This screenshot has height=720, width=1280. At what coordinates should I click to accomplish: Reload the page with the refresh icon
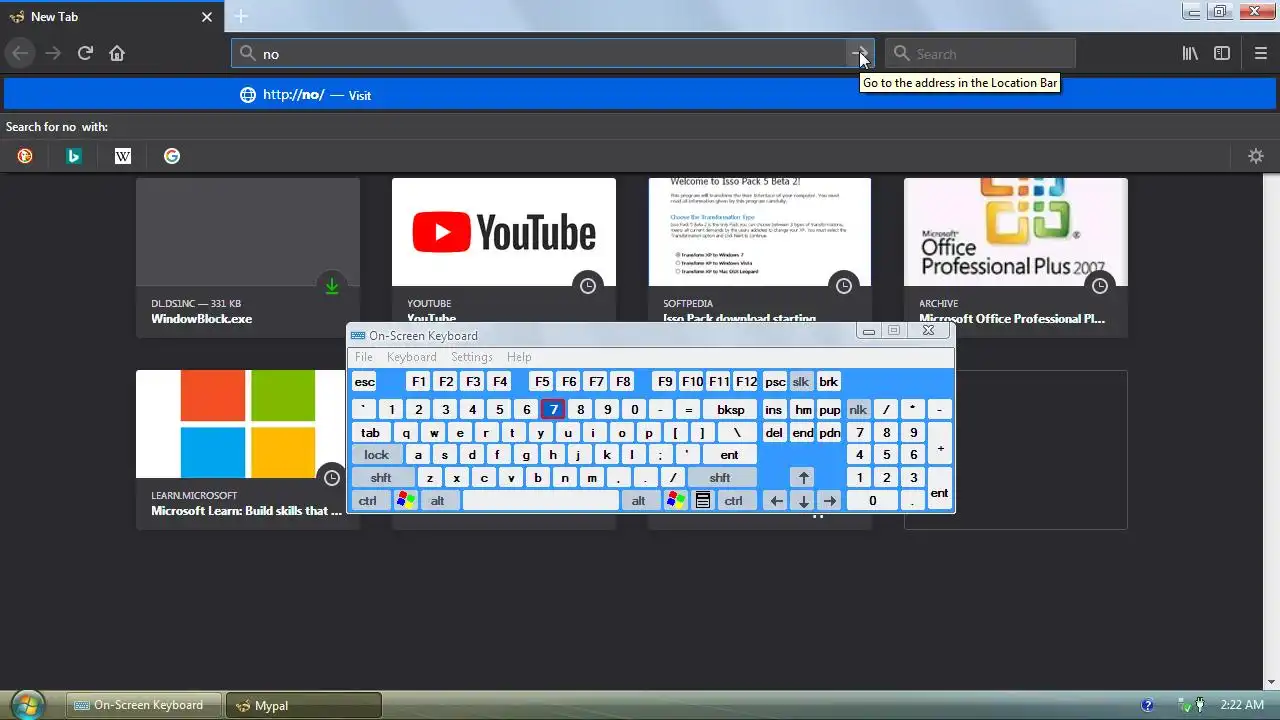[85, 54]
